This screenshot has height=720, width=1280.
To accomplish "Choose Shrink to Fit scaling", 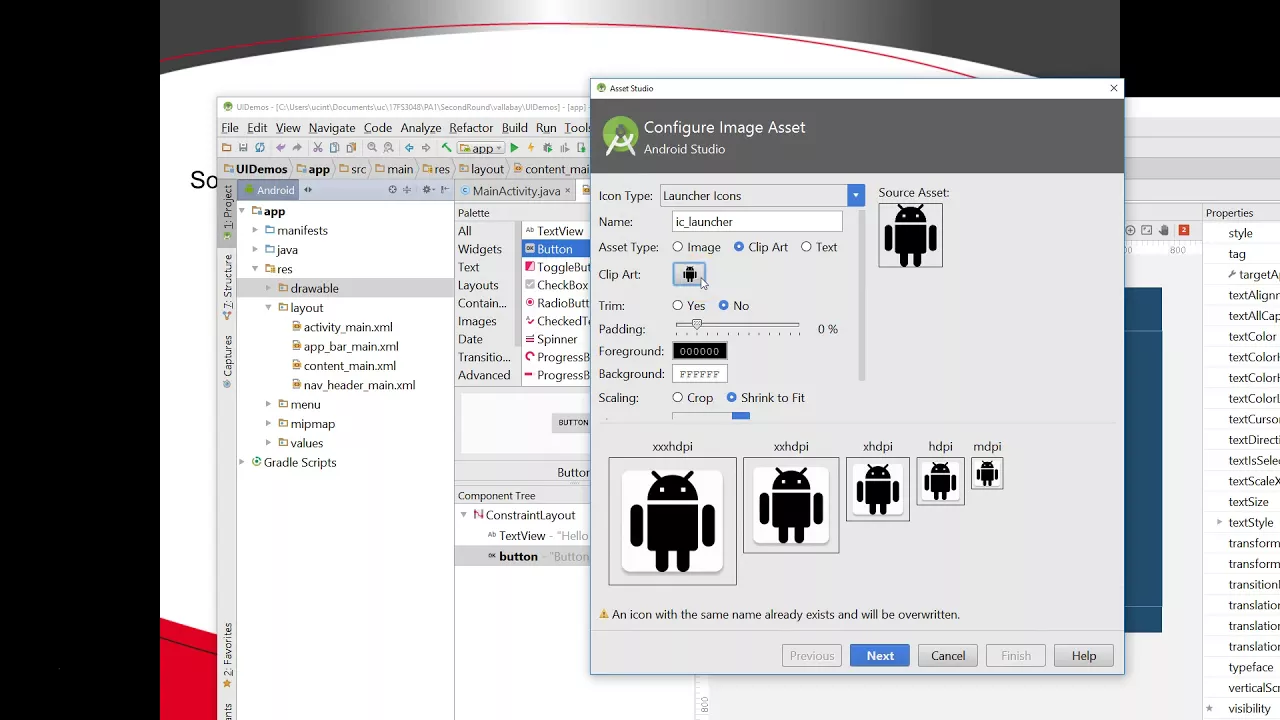I will pyautogui.click(x=766, y=398).
